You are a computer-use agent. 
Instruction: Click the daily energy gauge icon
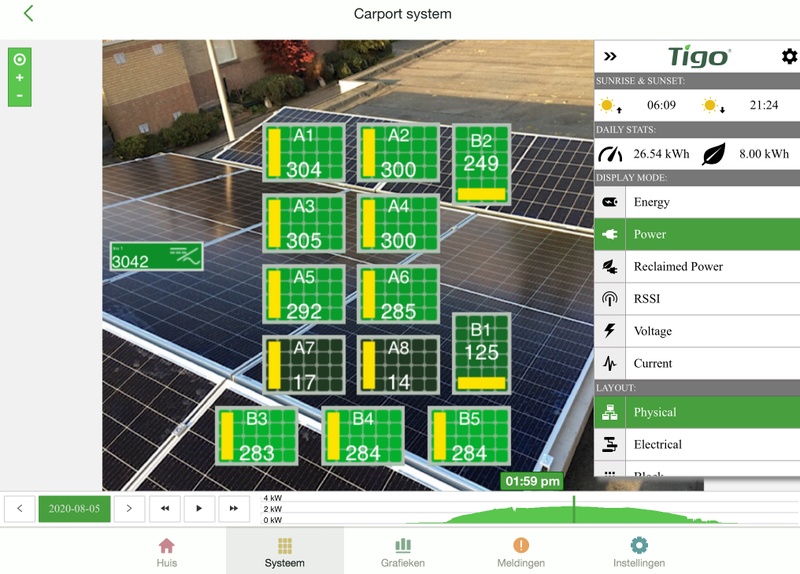pos(610,154)
